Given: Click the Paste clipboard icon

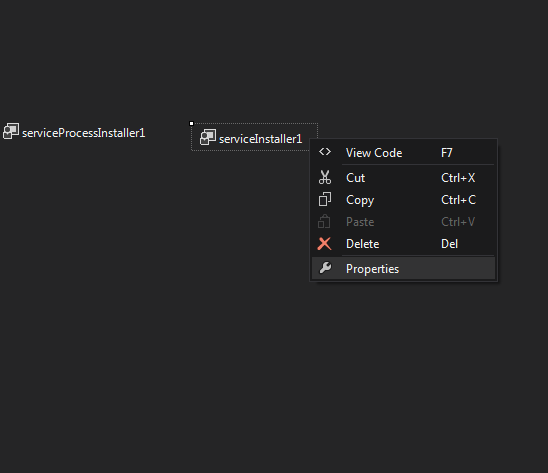Looking at the screenshot, I should [x=324, y=221].
